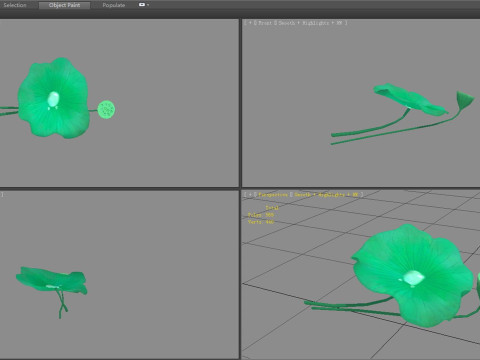Click the Verts count statistic text
Image resolution: width=480 pixels, height=360 pixels.
click(261, 222)
